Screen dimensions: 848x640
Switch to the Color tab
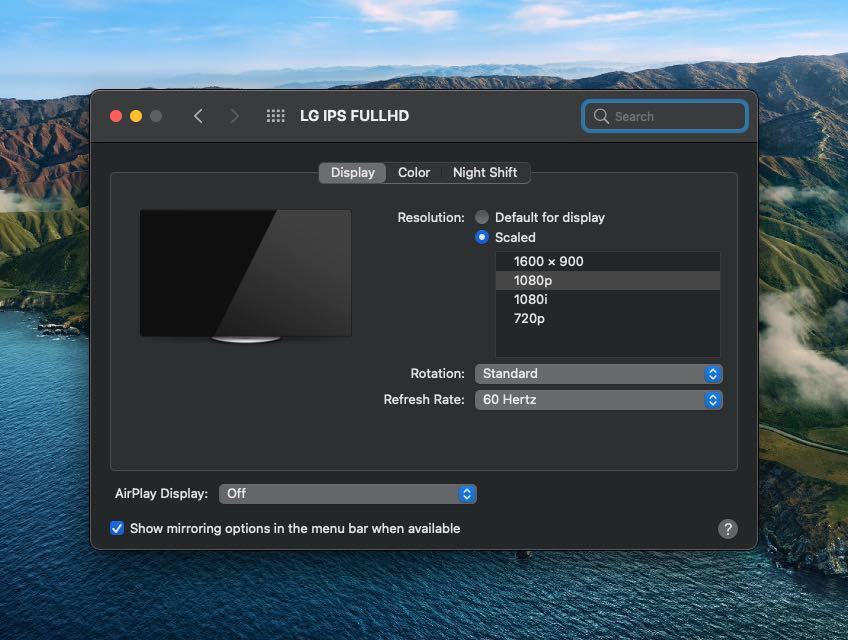414,173
